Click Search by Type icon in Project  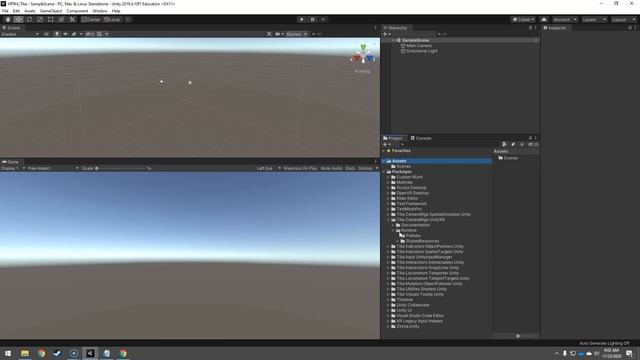[504, 144]
